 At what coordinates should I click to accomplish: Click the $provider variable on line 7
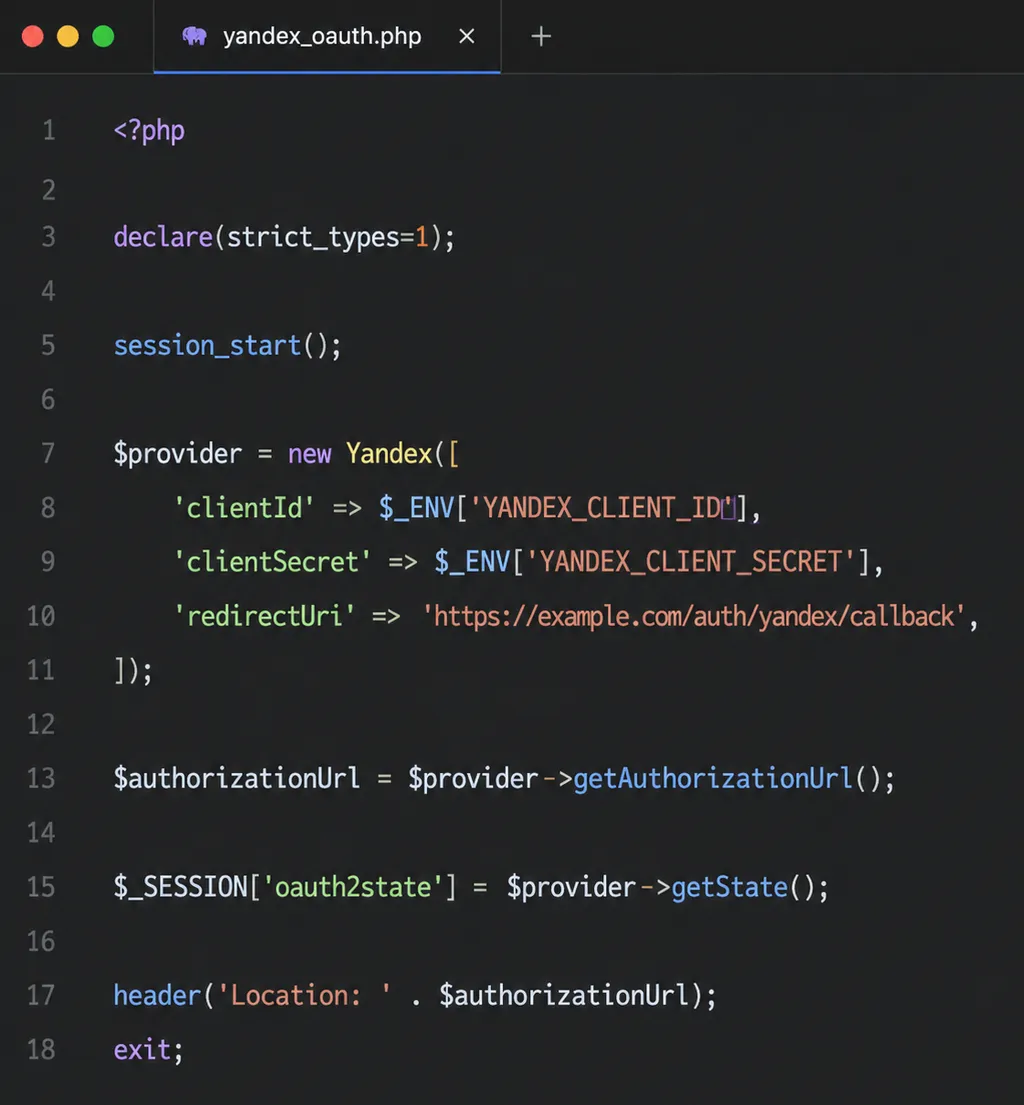(178, 455)
